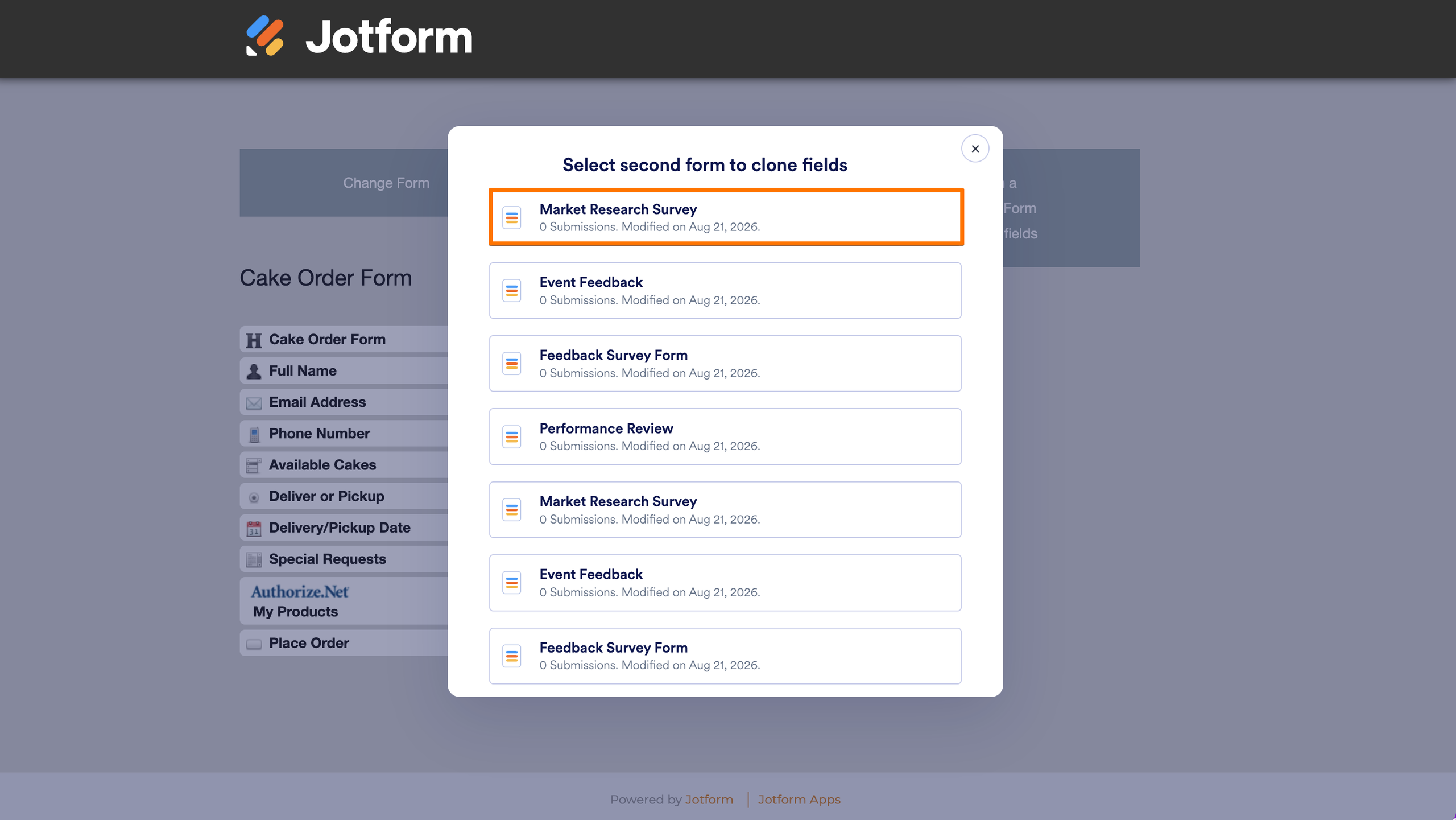Image resolution: width=1456 pixels, height=820 pixels.
Task: Select the Special Requests field
Action: [x=344, y=559]
